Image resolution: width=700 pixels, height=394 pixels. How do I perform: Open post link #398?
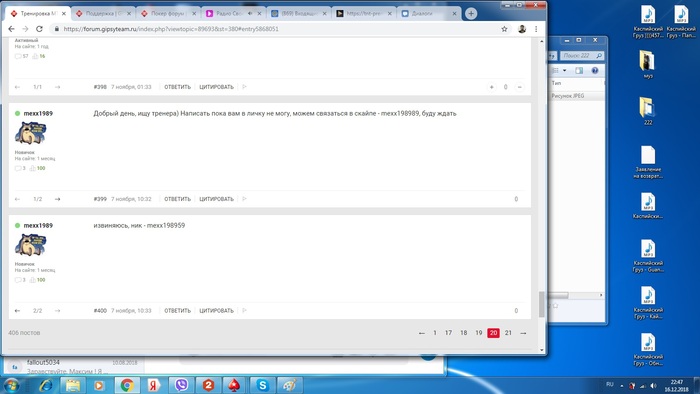point(100,87)
